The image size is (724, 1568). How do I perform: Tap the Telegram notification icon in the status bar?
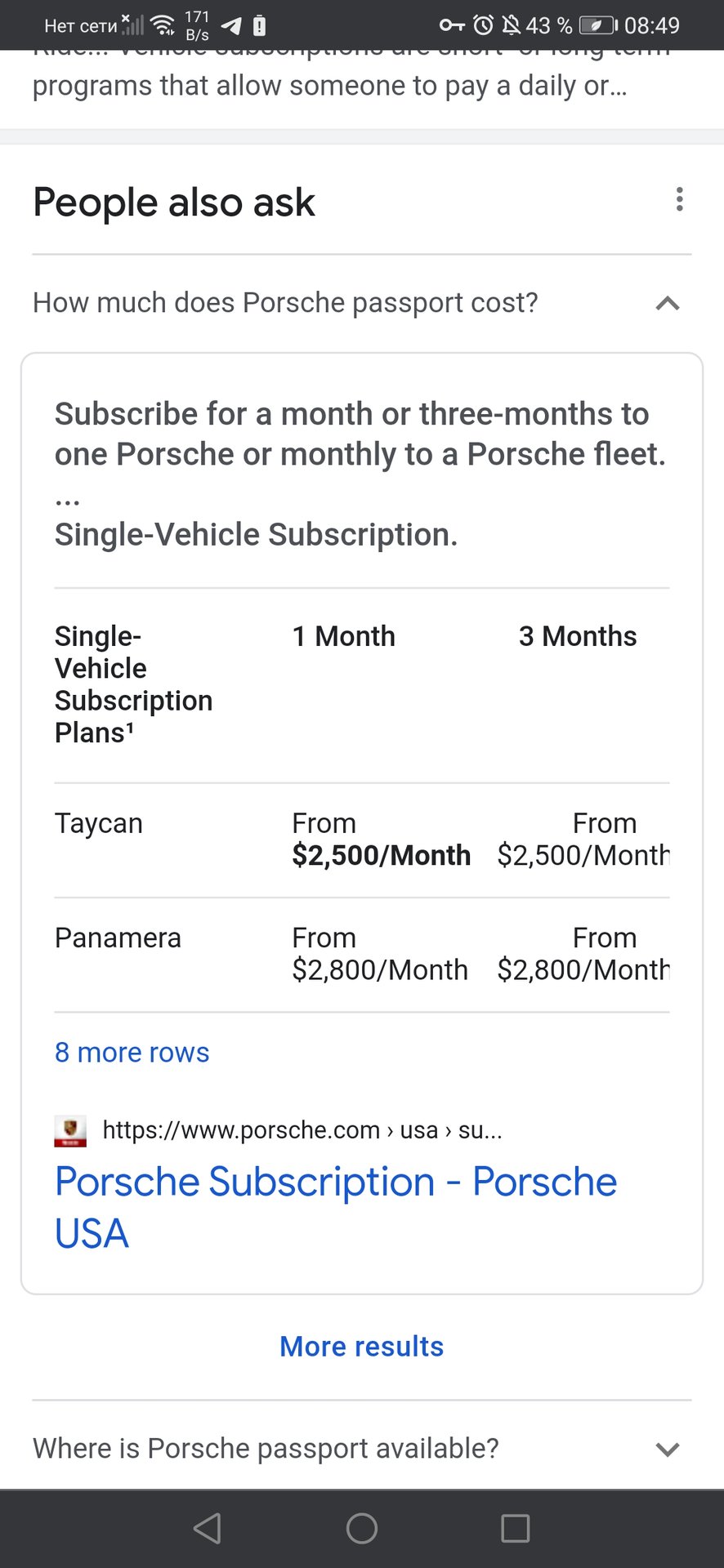(232, 26)
